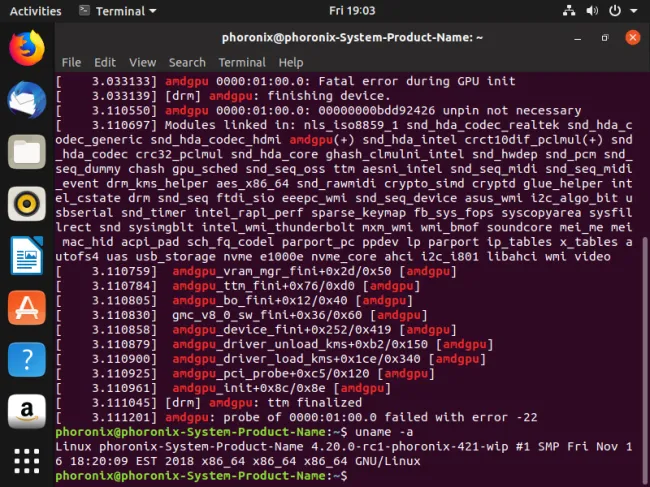Viewport: 650px width, 487px height.
Task: Open the File menu
Action: pyautogui.click(x=71, y=63)
